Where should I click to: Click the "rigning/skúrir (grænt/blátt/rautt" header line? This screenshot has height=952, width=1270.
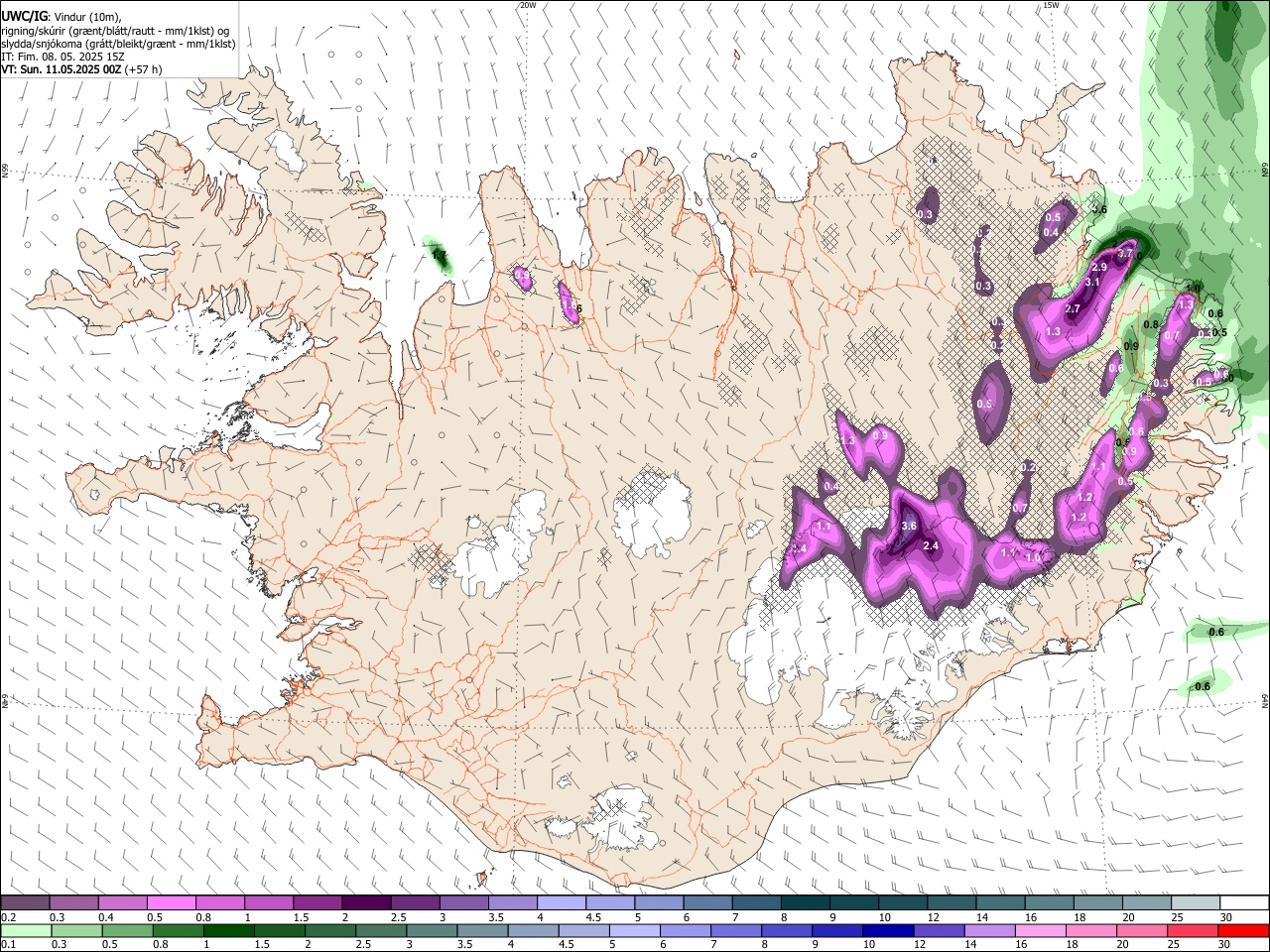(117, 31)
